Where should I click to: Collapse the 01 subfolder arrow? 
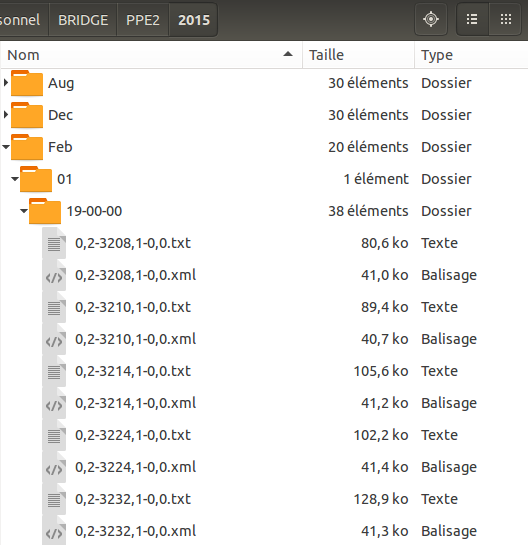click(x=15, y=179)
